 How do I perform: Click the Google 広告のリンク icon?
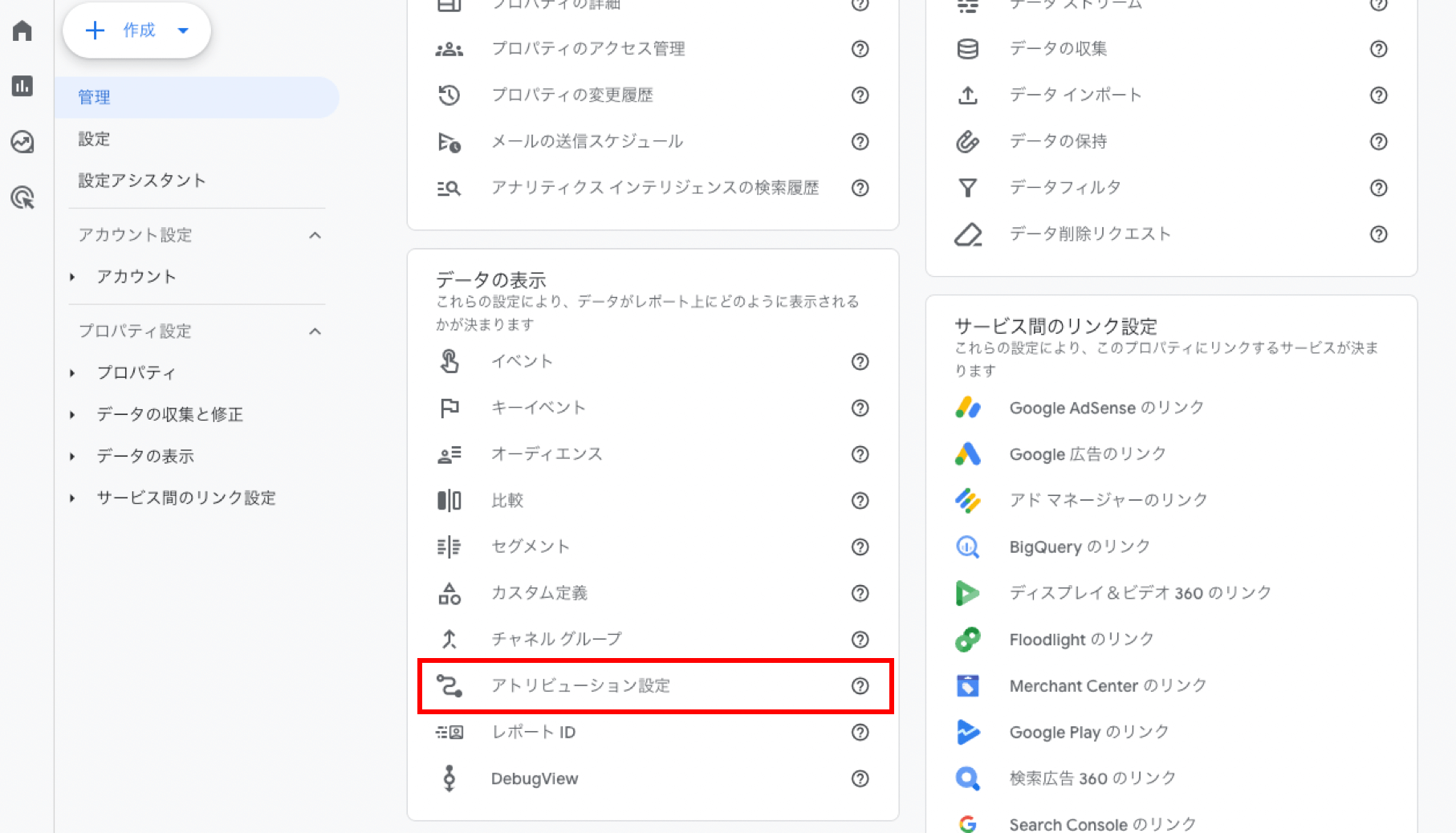[x=968, y=454]
